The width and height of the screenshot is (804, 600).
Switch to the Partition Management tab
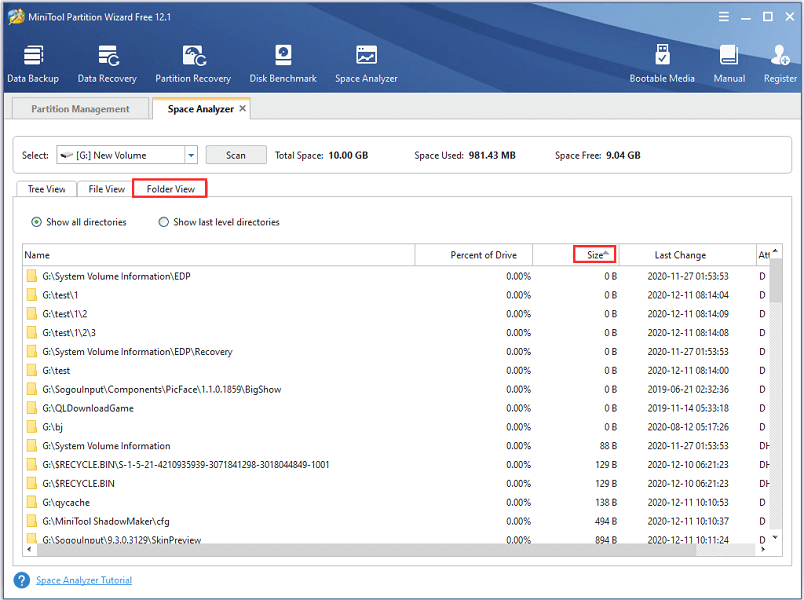[80, 109]
